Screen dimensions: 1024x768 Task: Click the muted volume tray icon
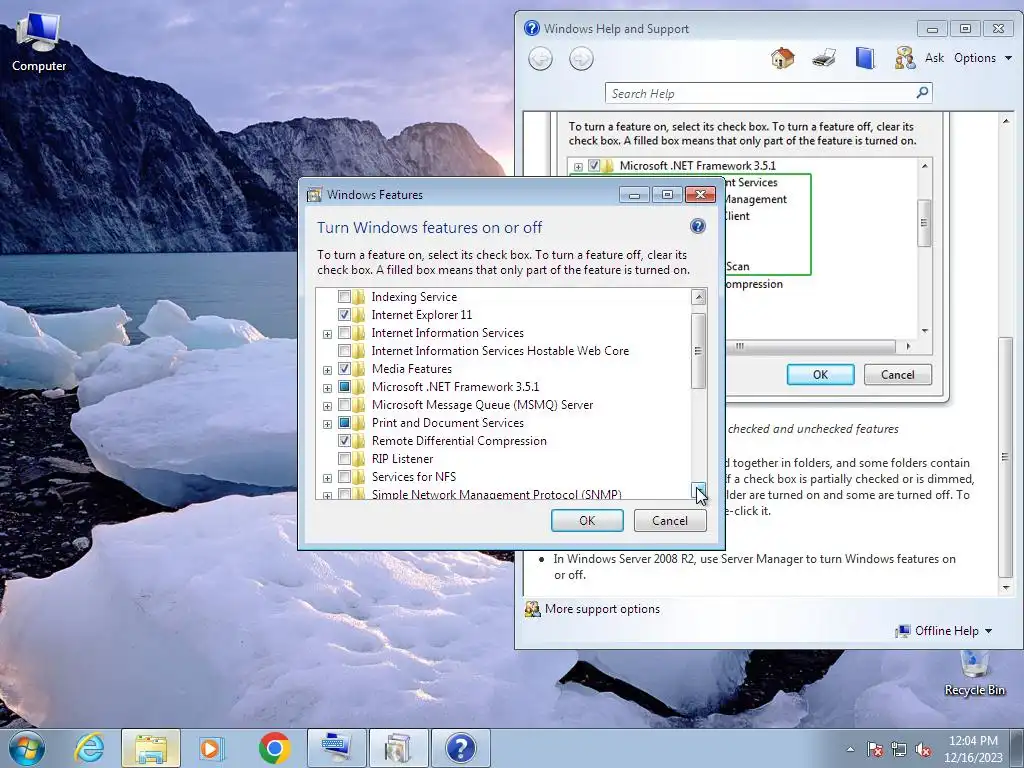(923, 749)
